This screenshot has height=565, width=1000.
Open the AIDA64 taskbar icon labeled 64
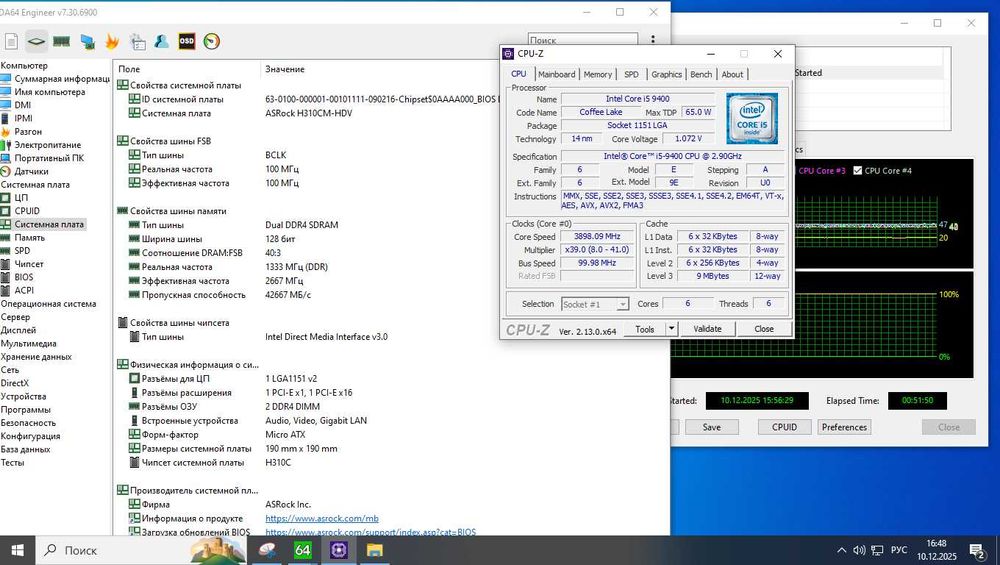(303, 550)
